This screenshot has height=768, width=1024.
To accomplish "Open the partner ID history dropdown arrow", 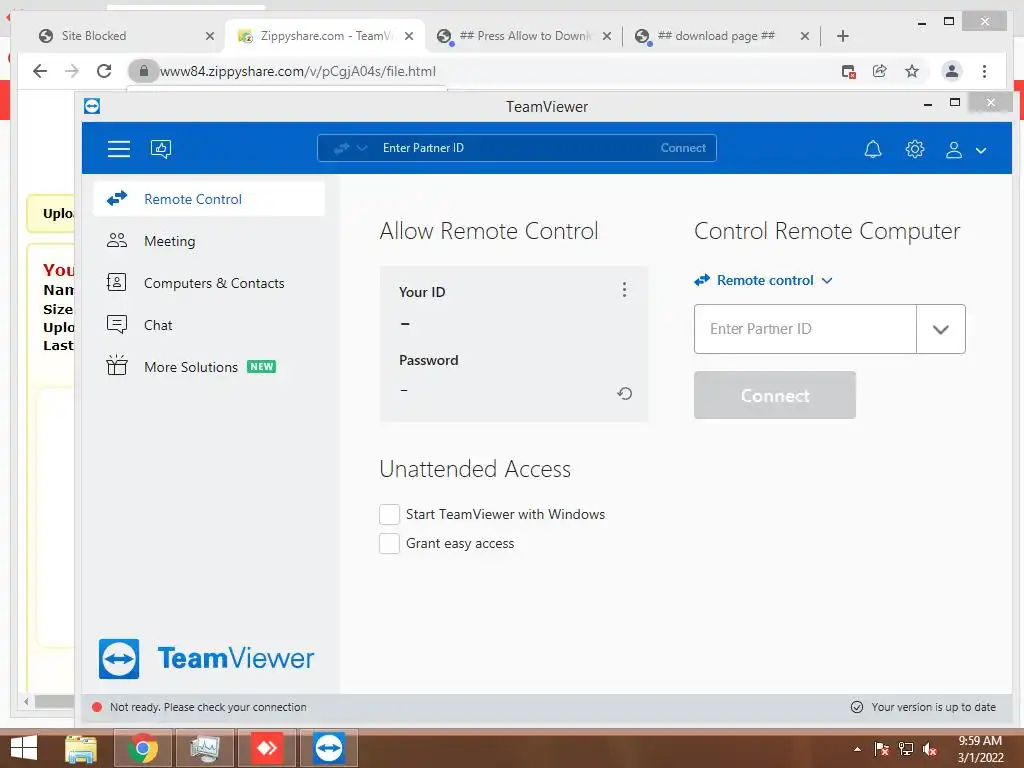I will click(940, 329).
